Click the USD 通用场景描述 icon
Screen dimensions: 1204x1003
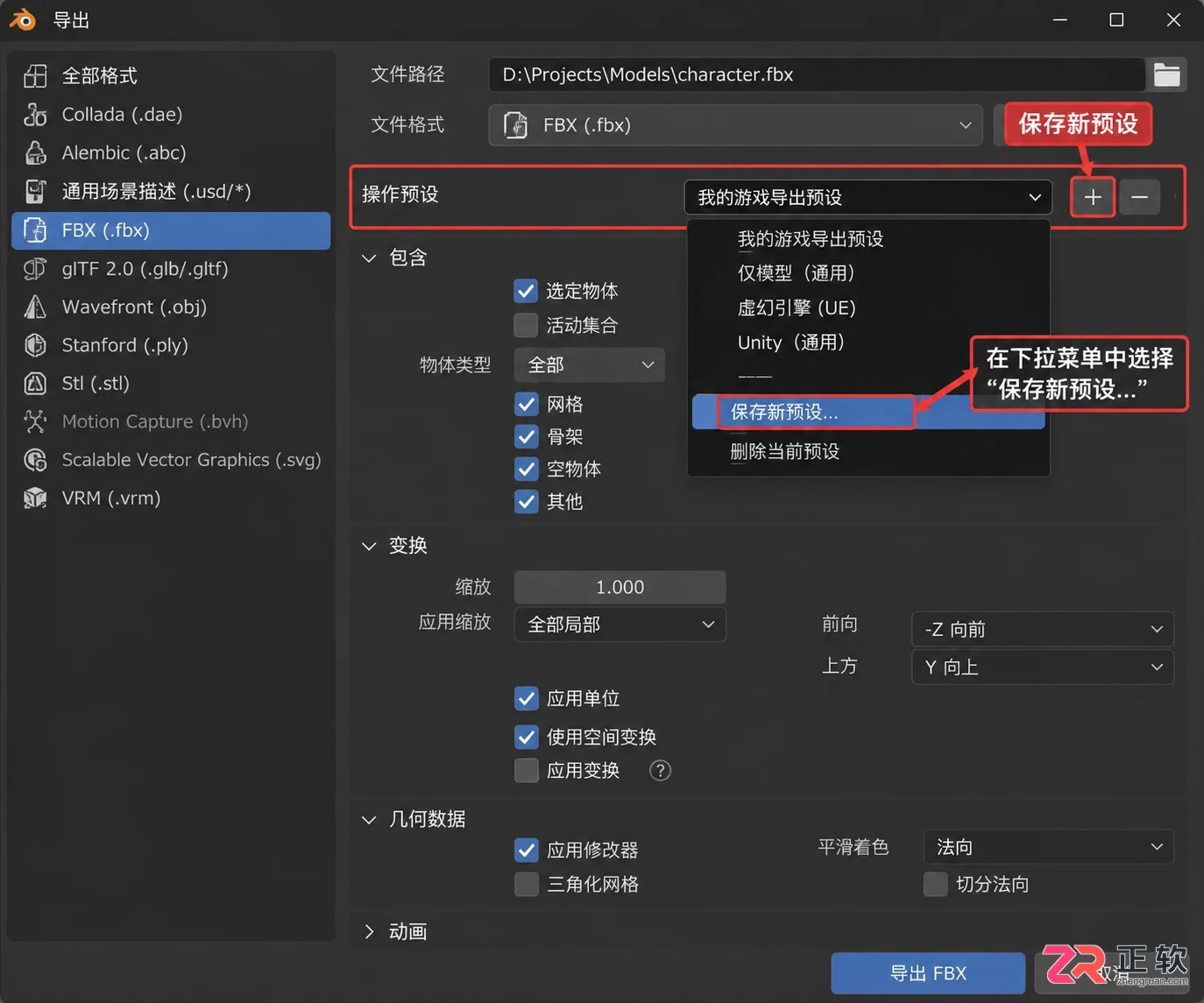(x=35, y=192)
